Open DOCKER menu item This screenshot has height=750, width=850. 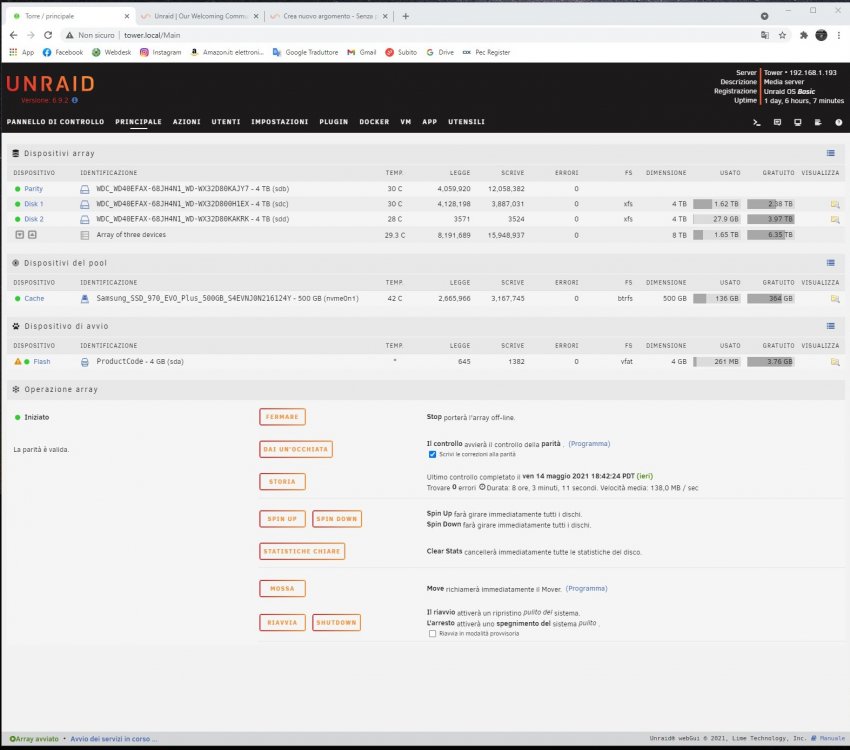pyautogui.click(x=374, y=122)
